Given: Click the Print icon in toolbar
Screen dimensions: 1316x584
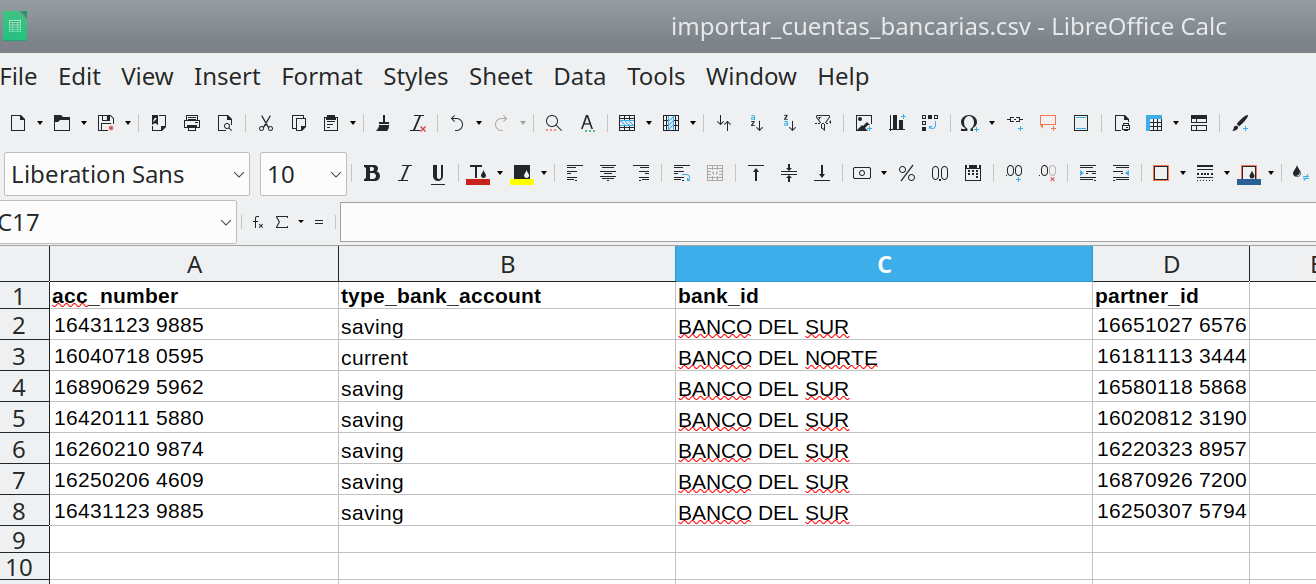Looking at the screenshot, I should [192, 123].
